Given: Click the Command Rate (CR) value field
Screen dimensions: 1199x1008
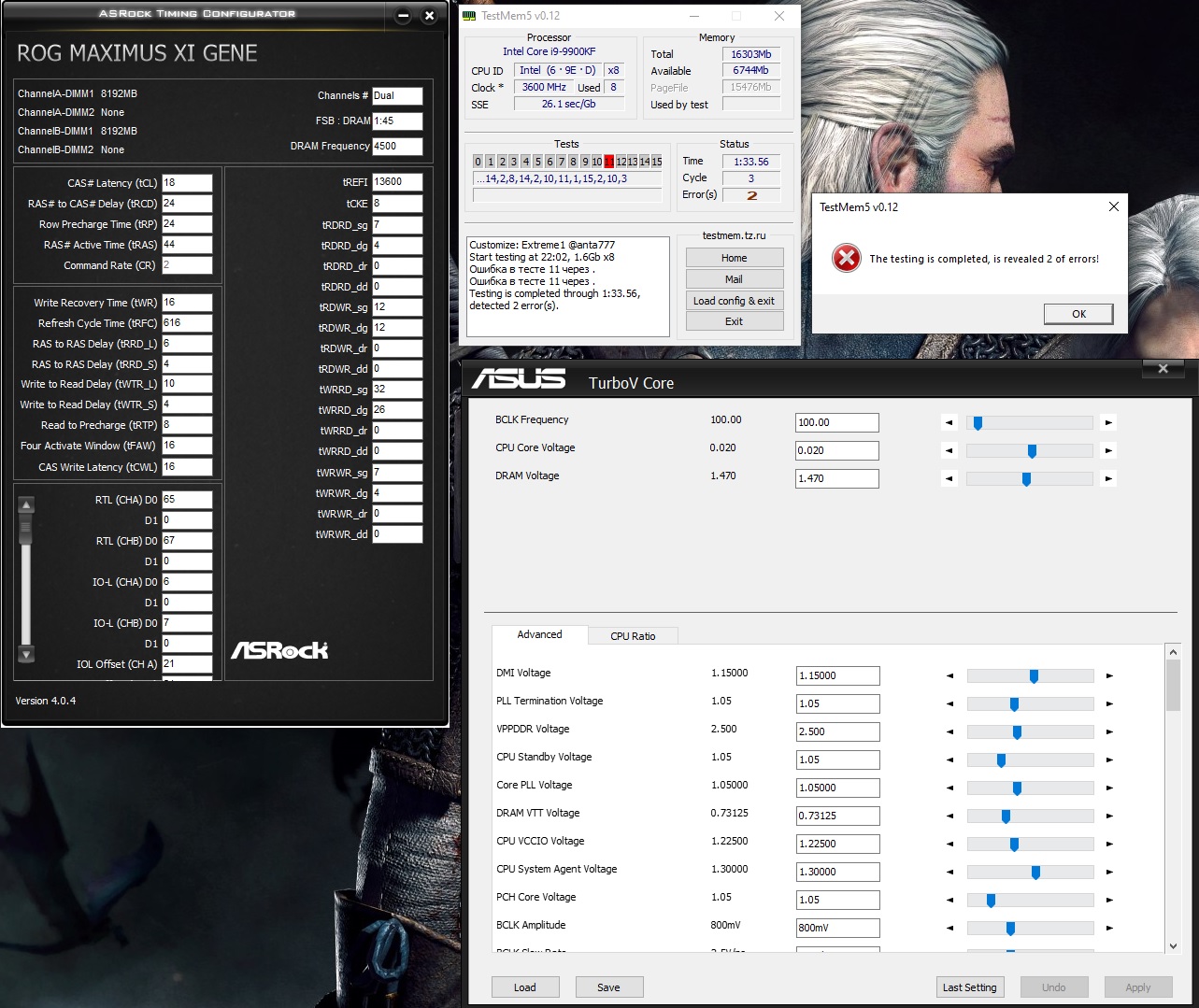Looking at the screenshot, I should [x=187, y=265].
